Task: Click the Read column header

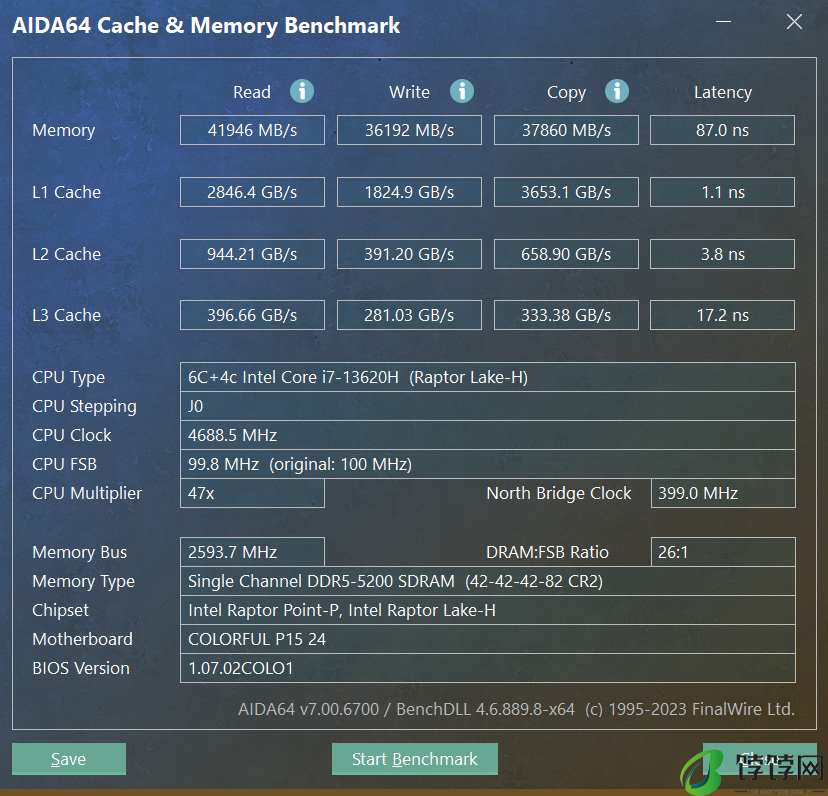Action: (x=252, y=92)
